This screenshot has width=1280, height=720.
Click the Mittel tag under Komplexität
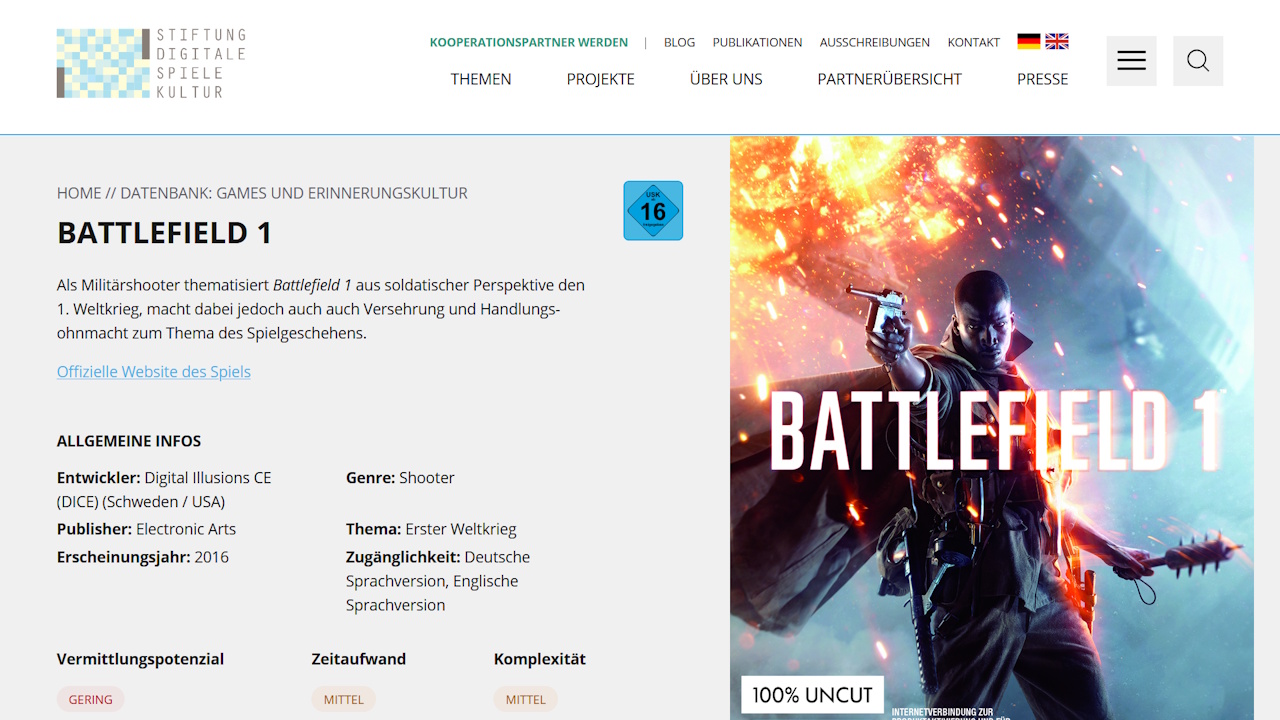click(526, 699)
